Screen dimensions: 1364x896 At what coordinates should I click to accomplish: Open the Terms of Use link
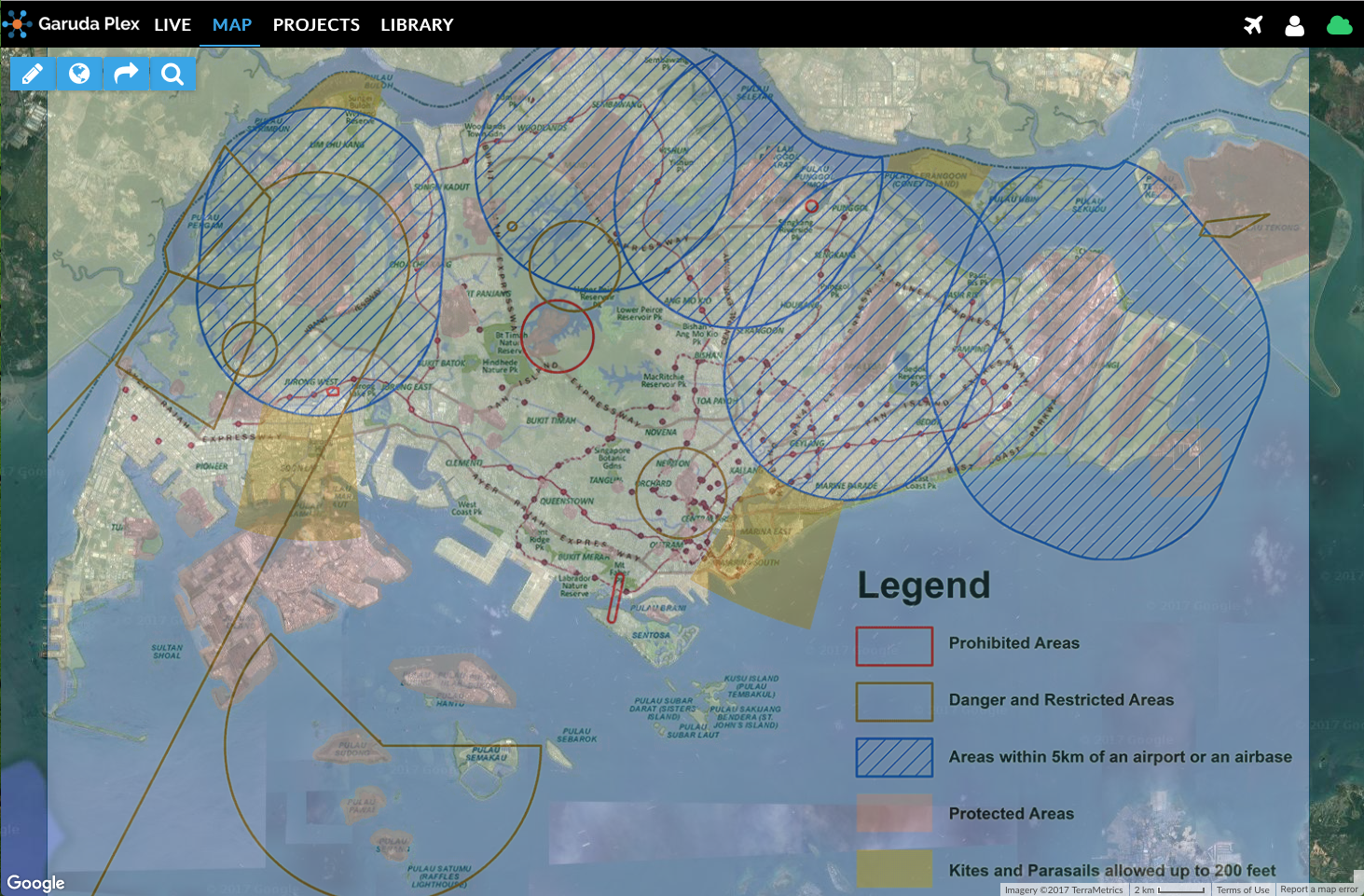pos(1243,889)
